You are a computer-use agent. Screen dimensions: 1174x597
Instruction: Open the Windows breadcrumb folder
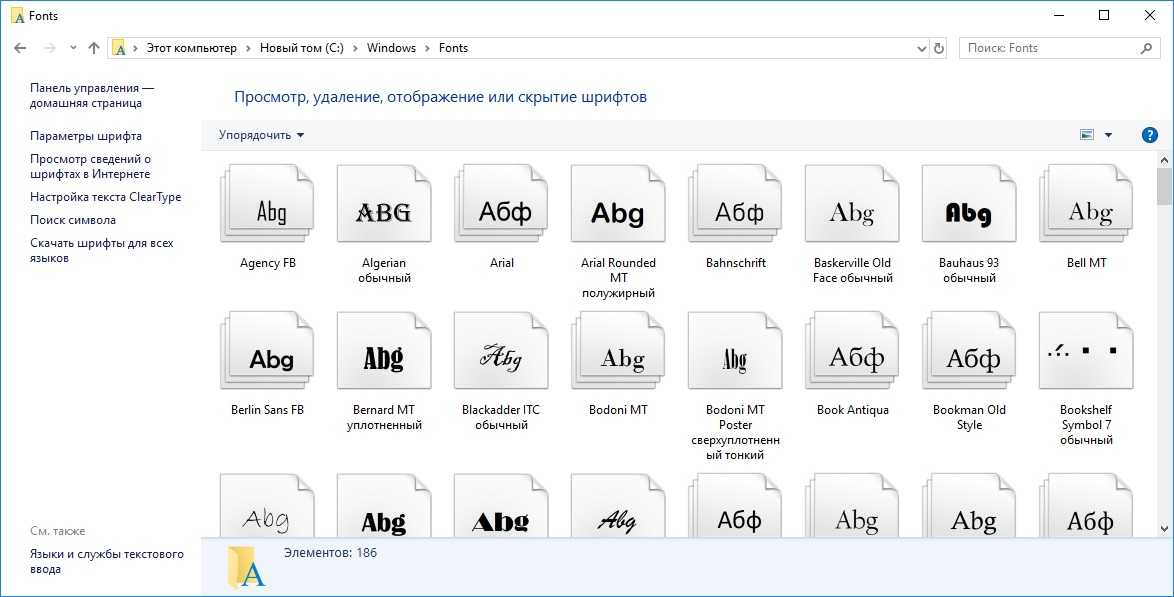click(x=391, y=48)
